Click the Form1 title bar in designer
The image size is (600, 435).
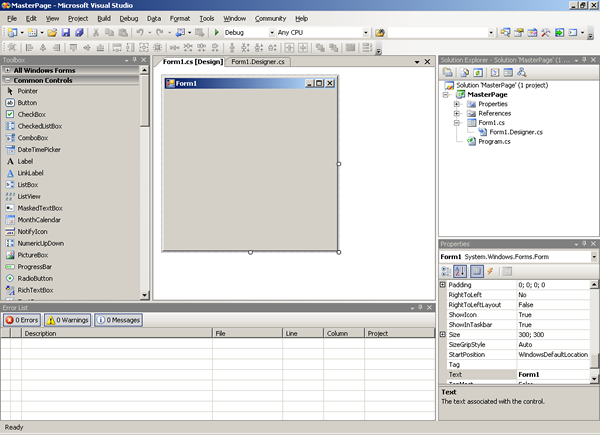[250, 83]
